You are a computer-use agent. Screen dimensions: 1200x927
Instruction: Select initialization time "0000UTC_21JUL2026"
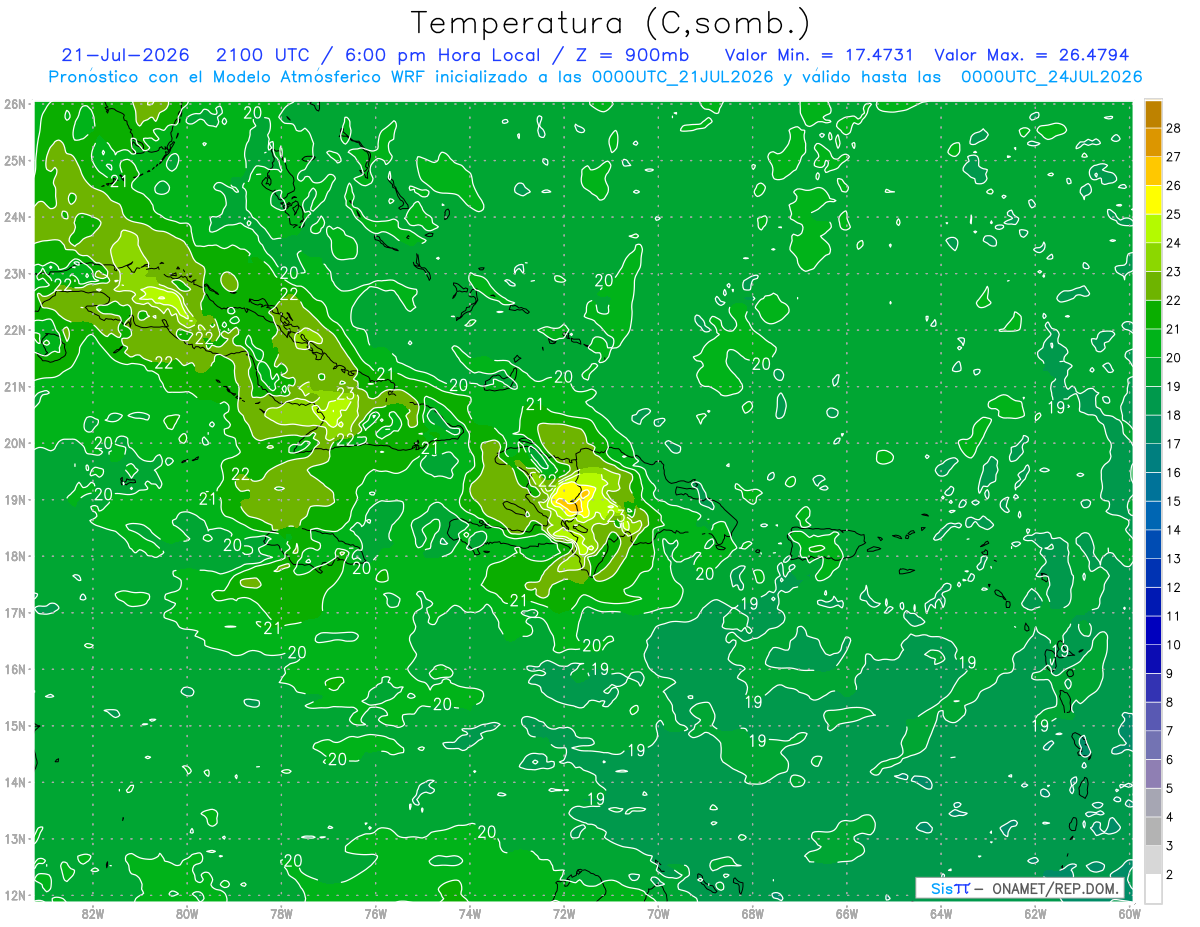coord(683,76)
